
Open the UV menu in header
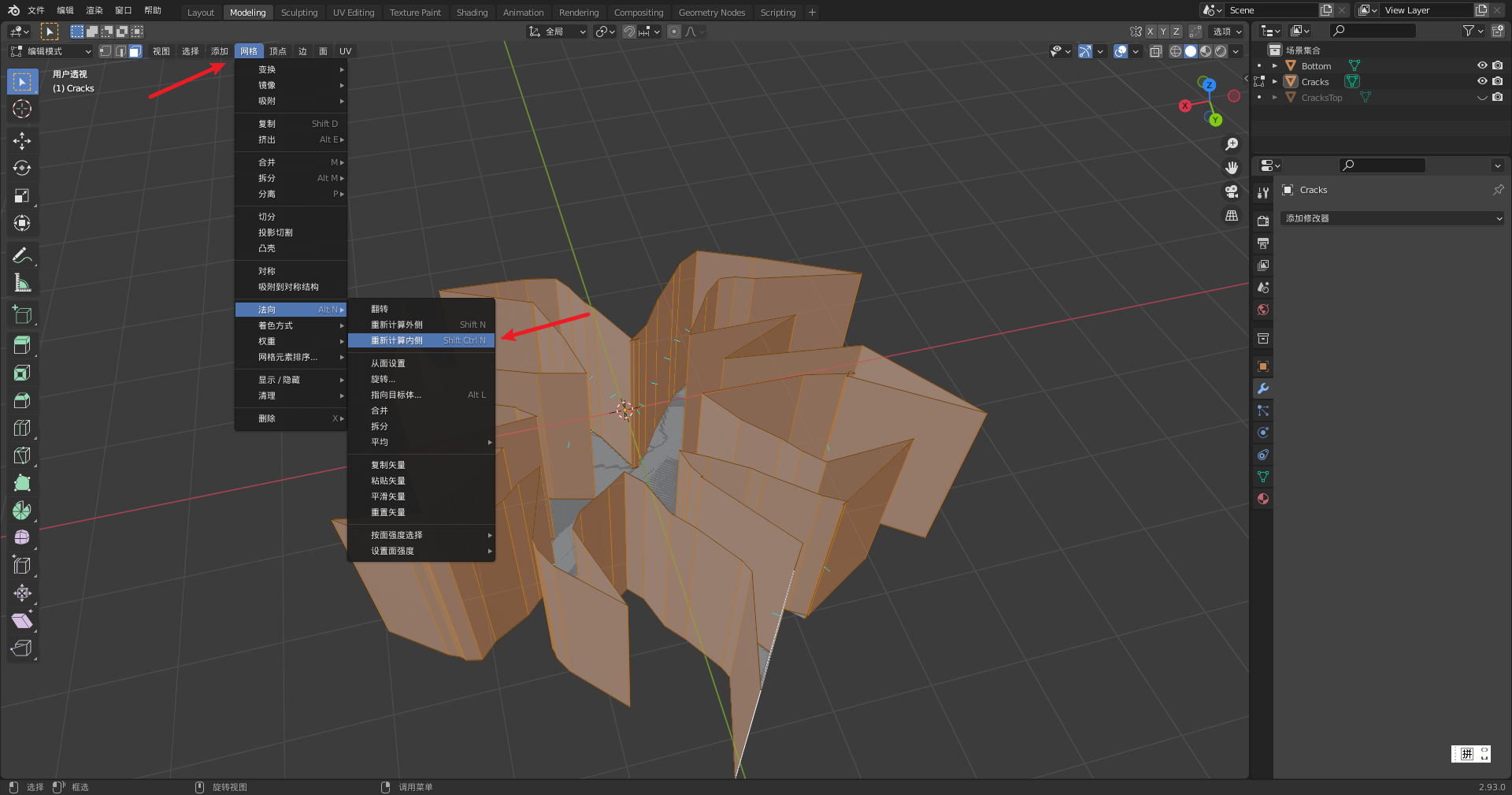(x=345, y=51)
